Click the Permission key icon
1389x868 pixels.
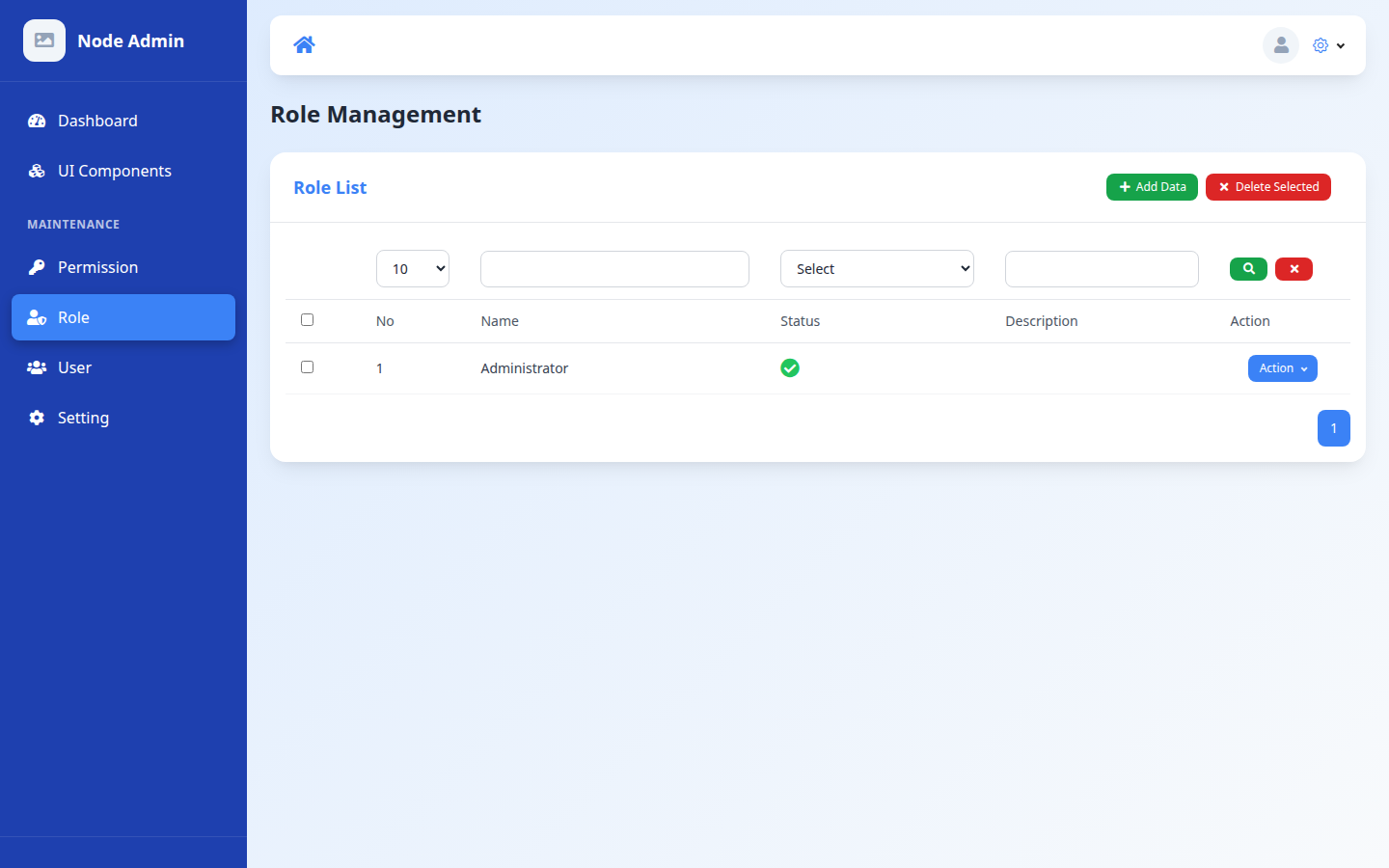(x=37, y=267)
